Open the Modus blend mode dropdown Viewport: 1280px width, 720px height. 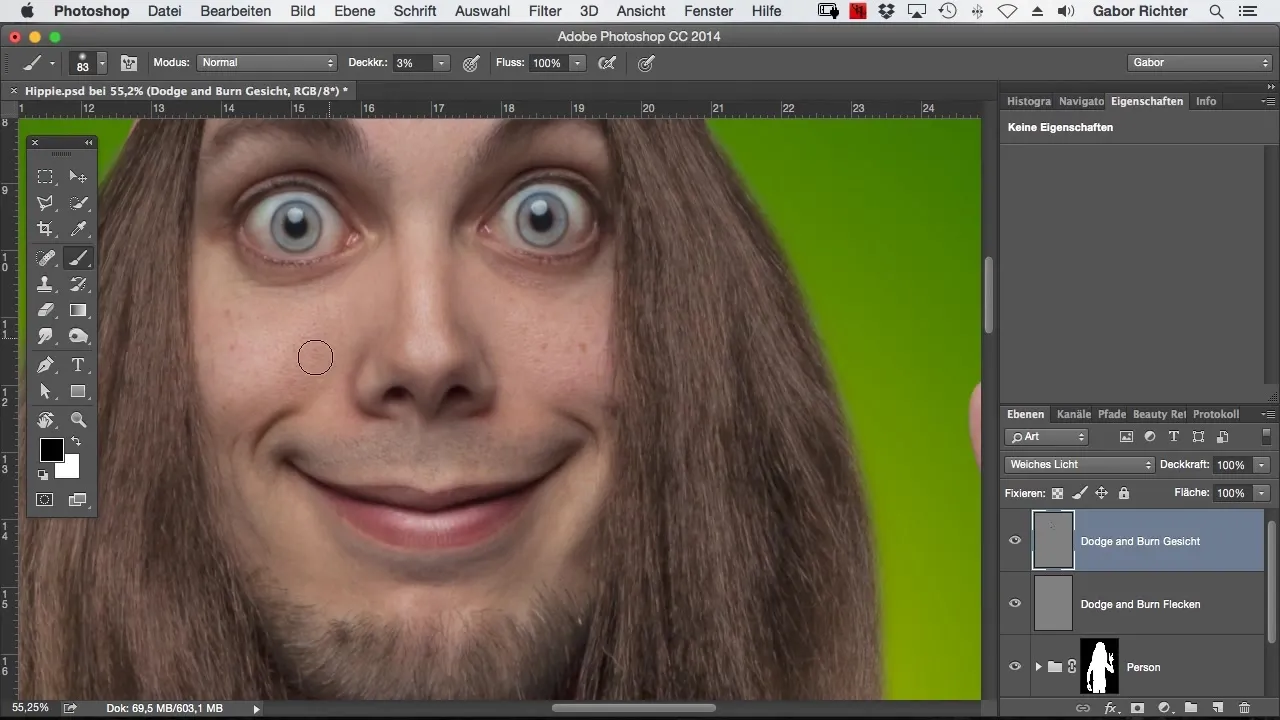click(x=266, y=63)
